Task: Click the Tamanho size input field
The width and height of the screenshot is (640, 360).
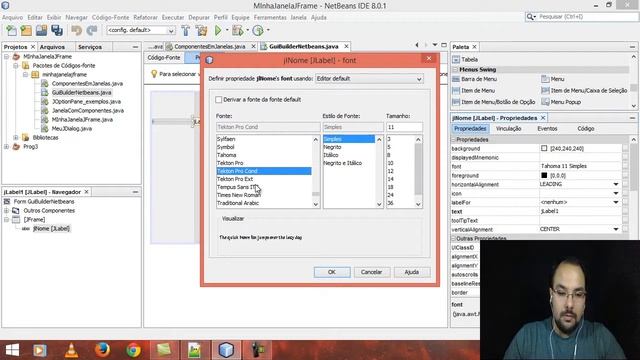Action: (404, 127)
